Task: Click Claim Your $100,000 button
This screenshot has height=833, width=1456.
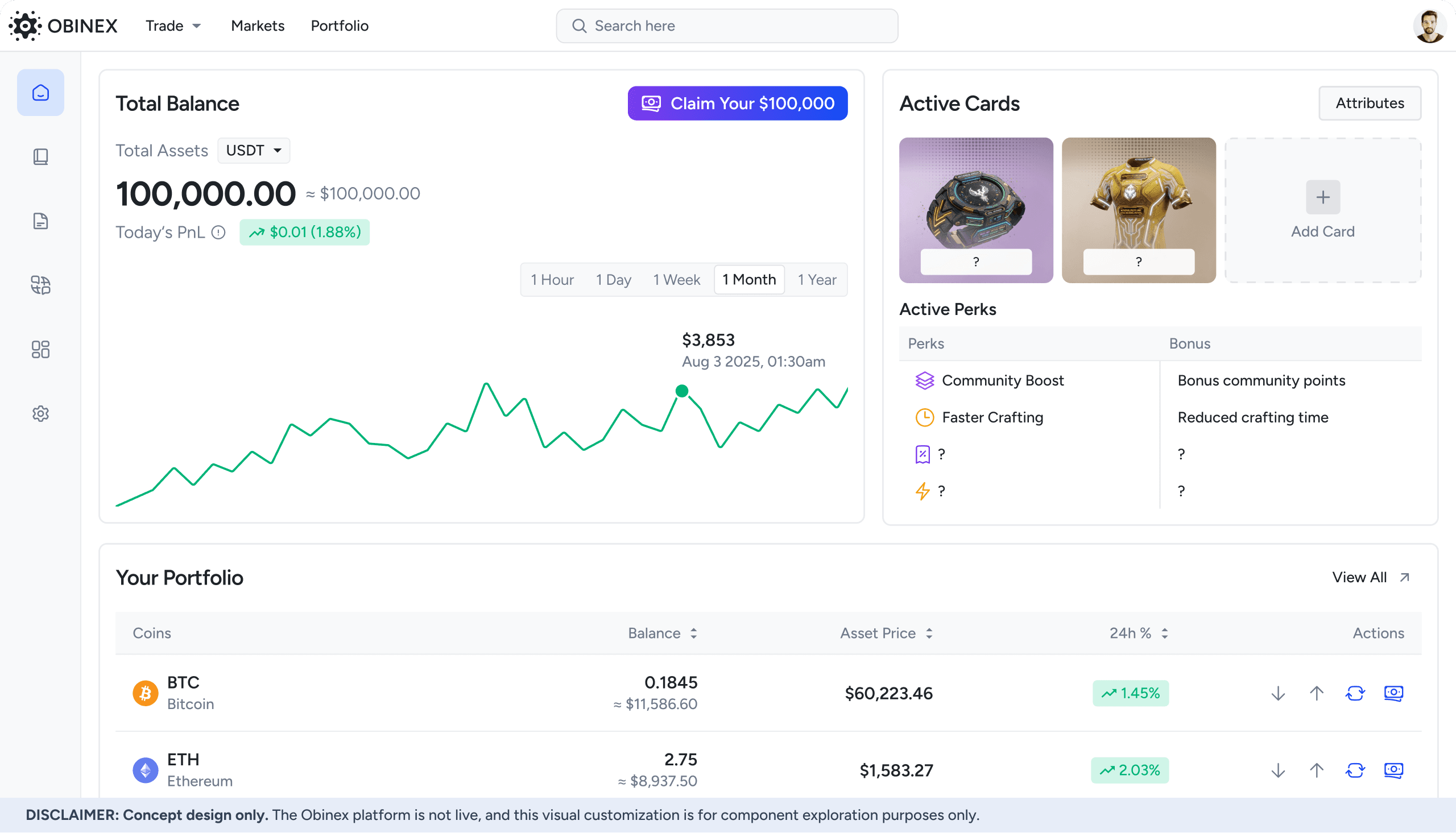Action: click(738, 103)
